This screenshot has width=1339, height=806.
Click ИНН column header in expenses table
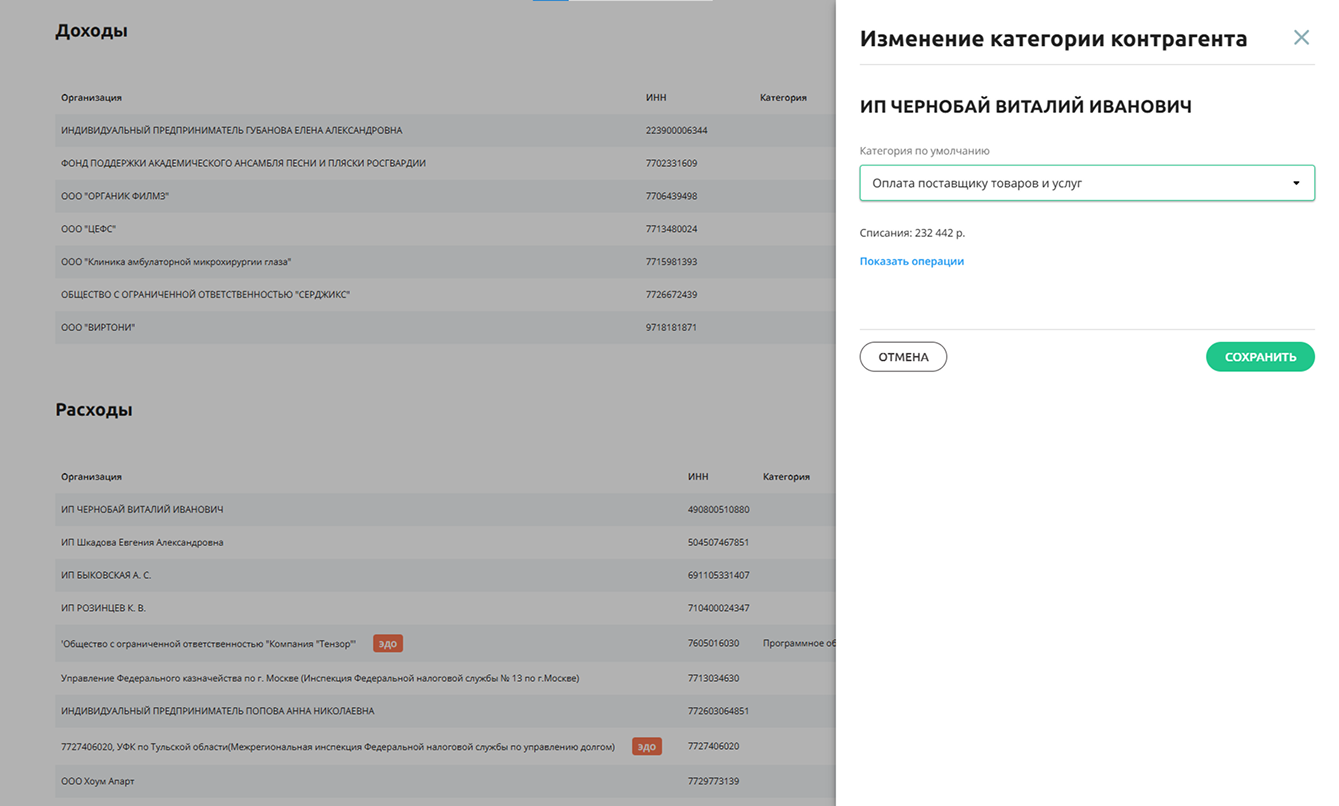point(698,477)
